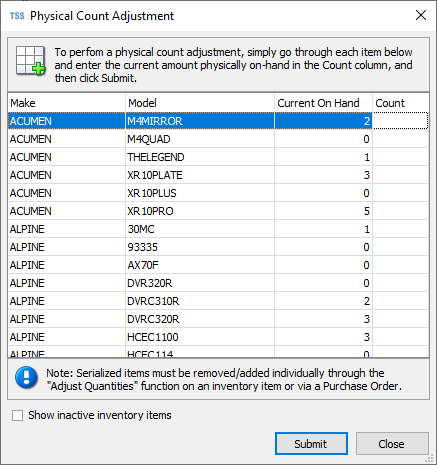This screenshot has height=465, width=437.
Task: Select the DVR320R model cell
Action: pyautogui.click(x=200, y=283)
